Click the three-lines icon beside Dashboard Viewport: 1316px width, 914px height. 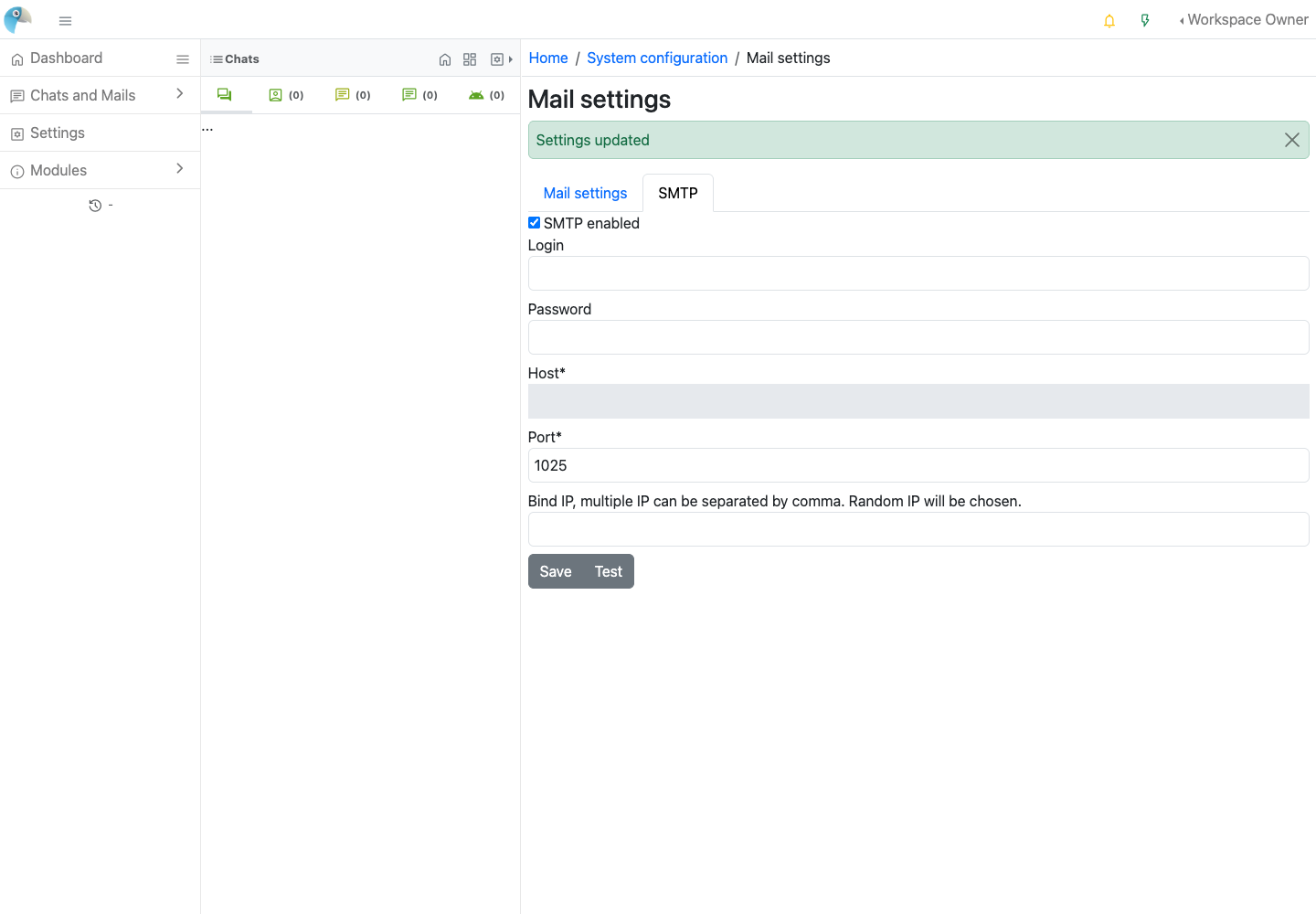(183, 59)
